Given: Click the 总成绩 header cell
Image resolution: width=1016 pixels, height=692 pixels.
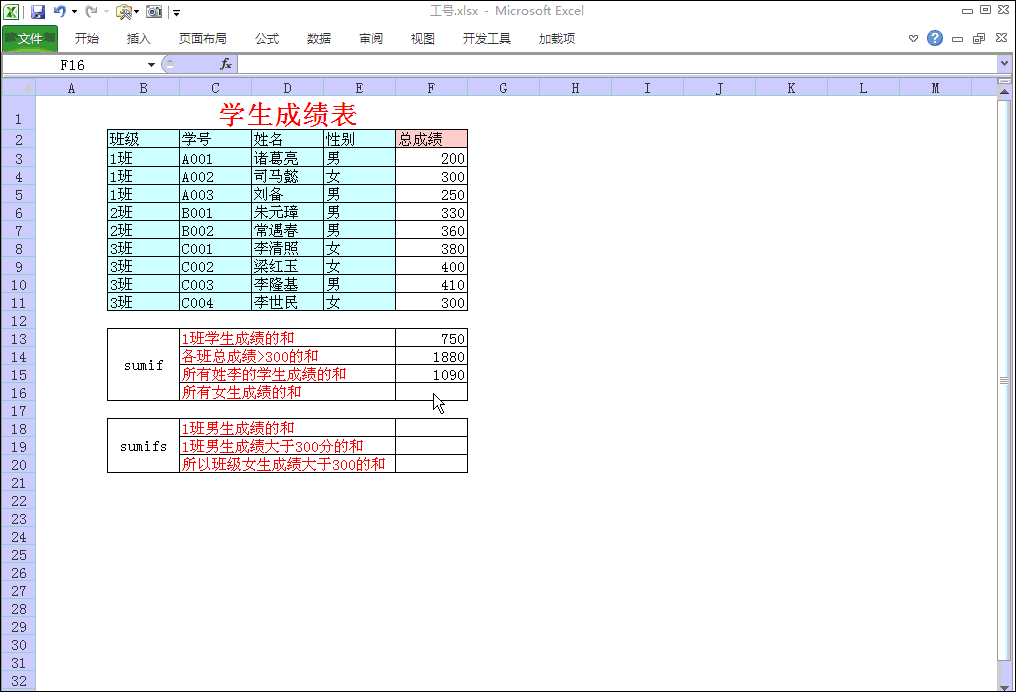Looking at the screenshot, I should coord(431,139).
